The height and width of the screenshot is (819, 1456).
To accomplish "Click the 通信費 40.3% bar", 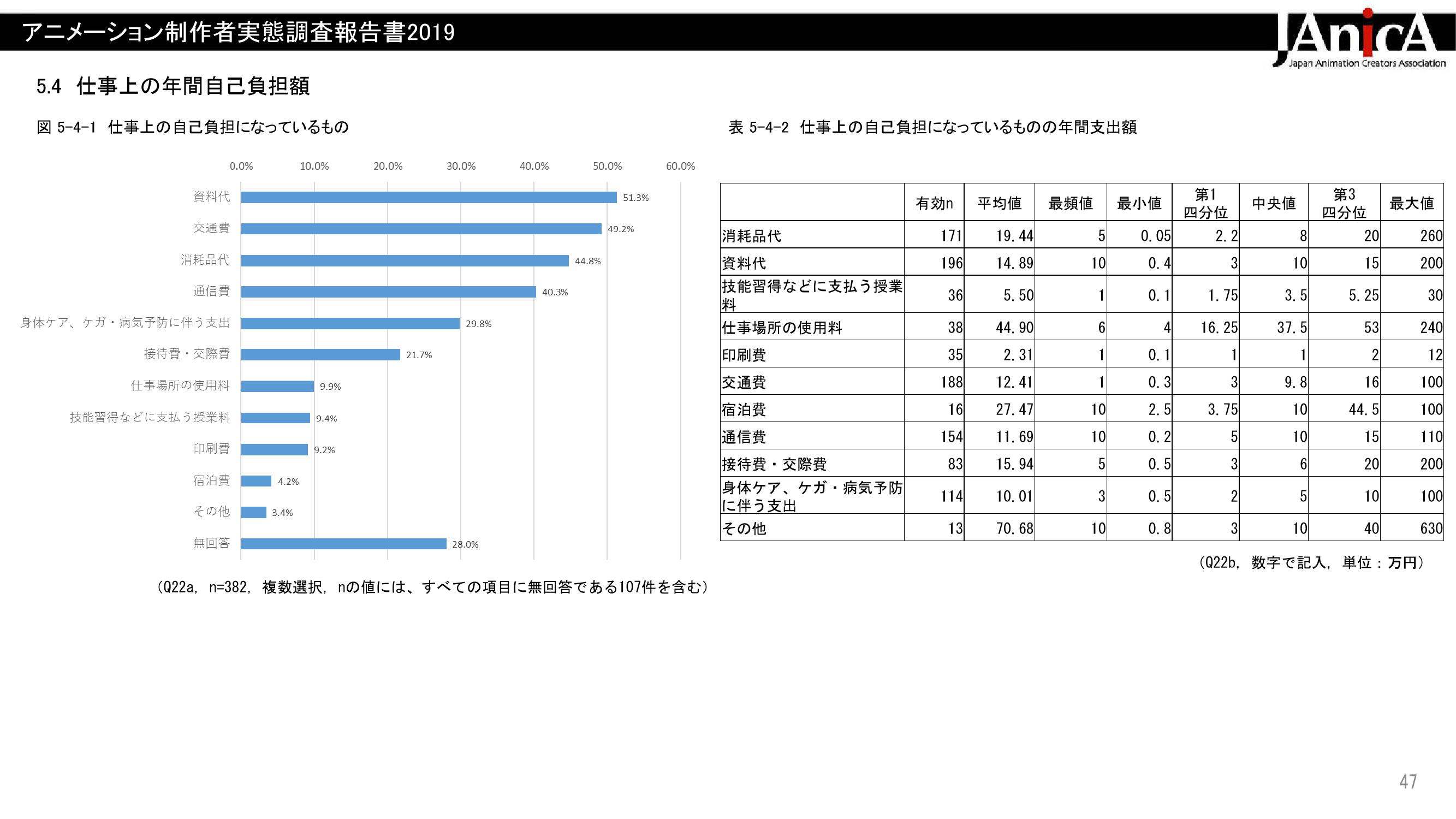I will click(x=388, y=292).
